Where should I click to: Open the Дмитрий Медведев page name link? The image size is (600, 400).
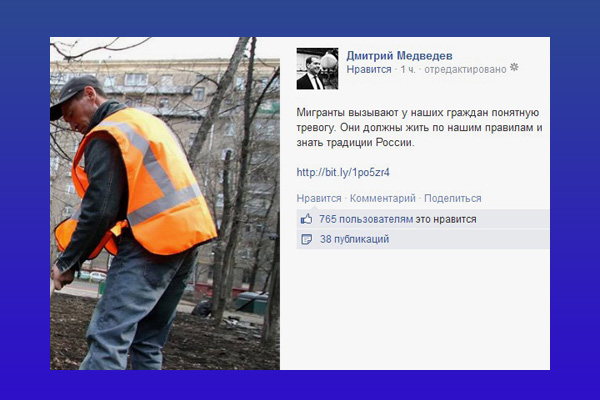[x=399, y=56]
